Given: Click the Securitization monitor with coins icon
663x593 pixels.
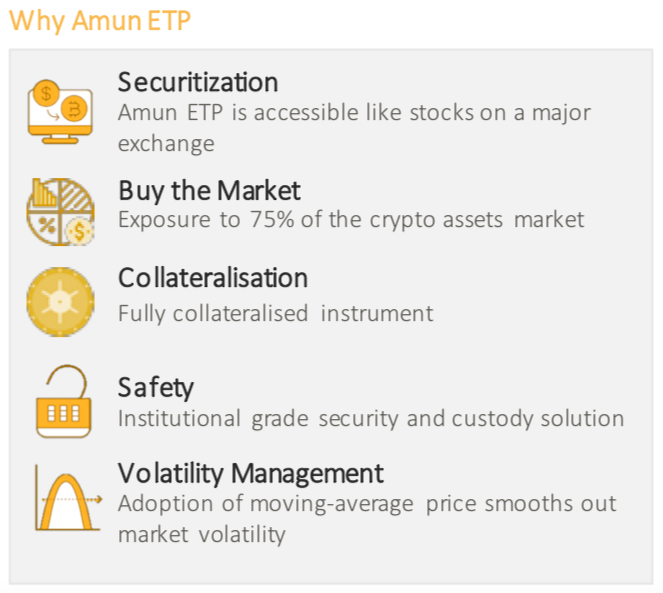Looking at the screenshot, I should click(x=60, y=112).
